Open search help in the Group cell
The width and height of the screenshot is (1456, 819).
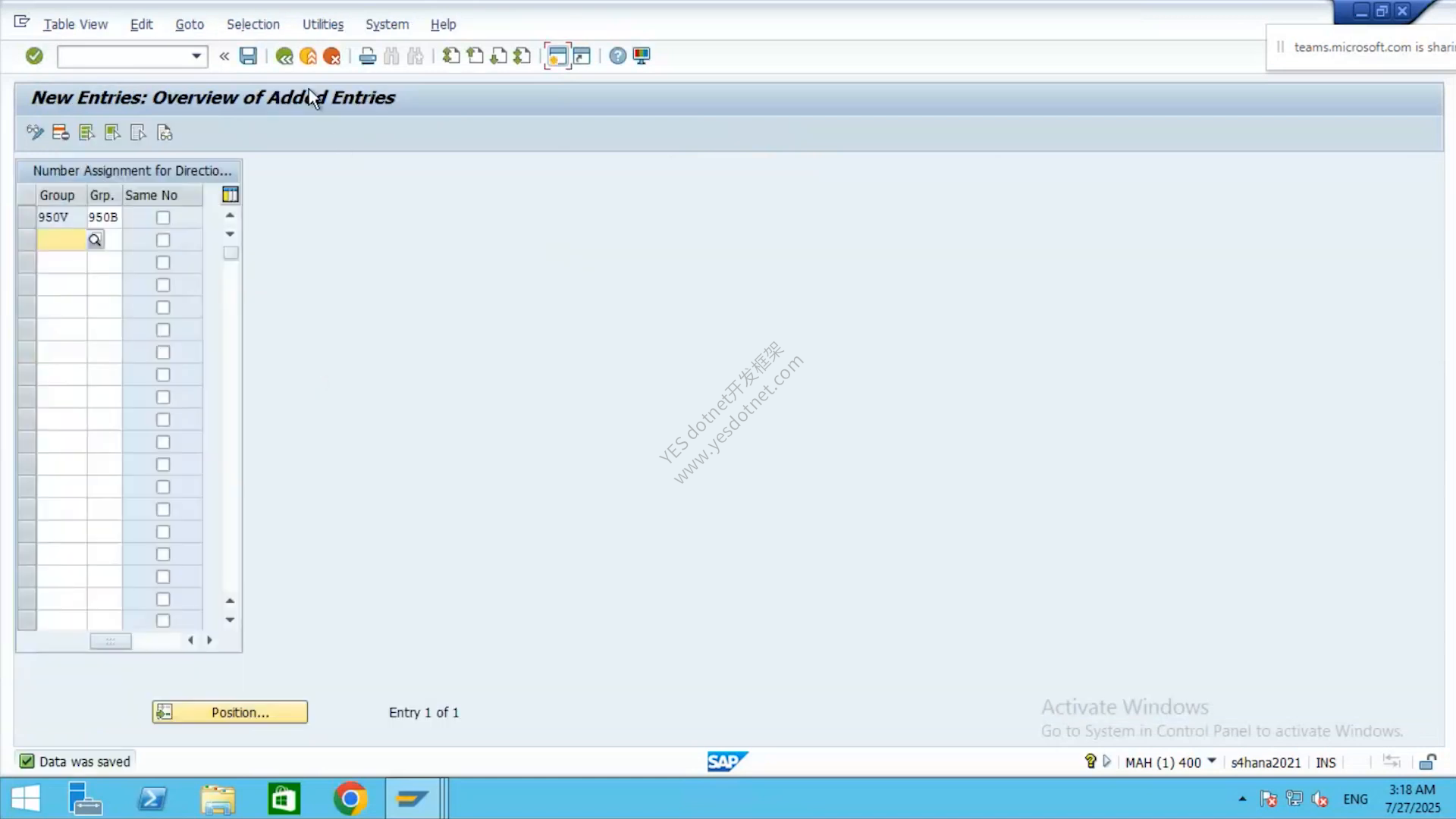point(95,240)
